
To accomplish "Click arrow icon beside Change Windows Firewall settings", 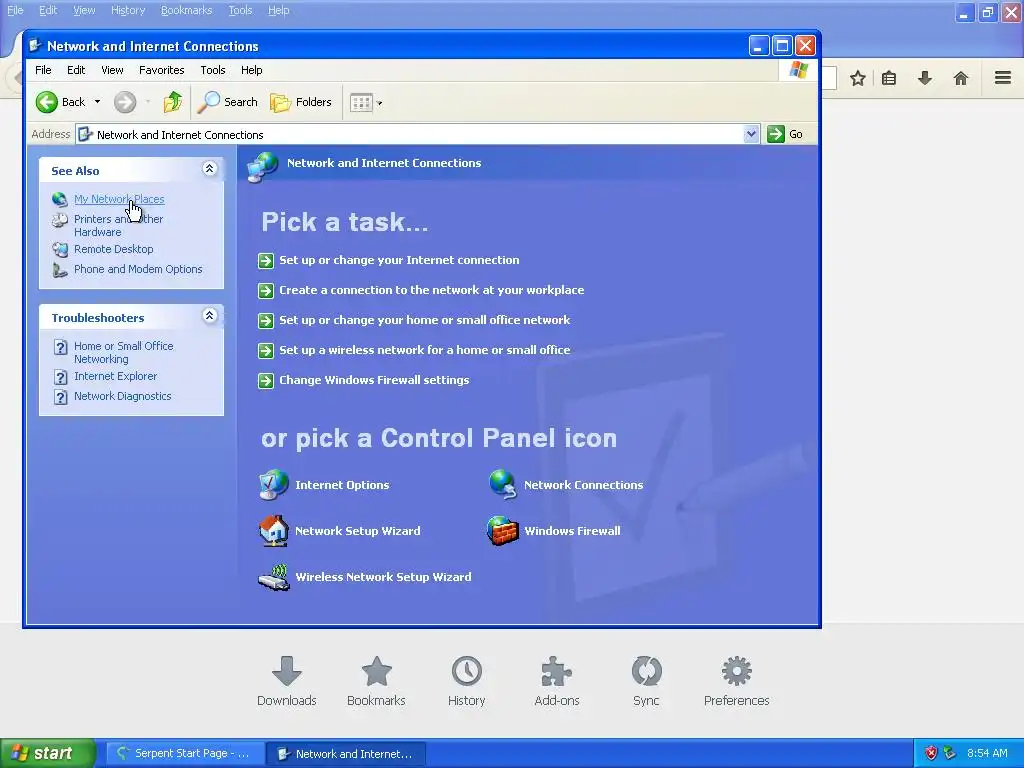I will click(x=266, y=381).
